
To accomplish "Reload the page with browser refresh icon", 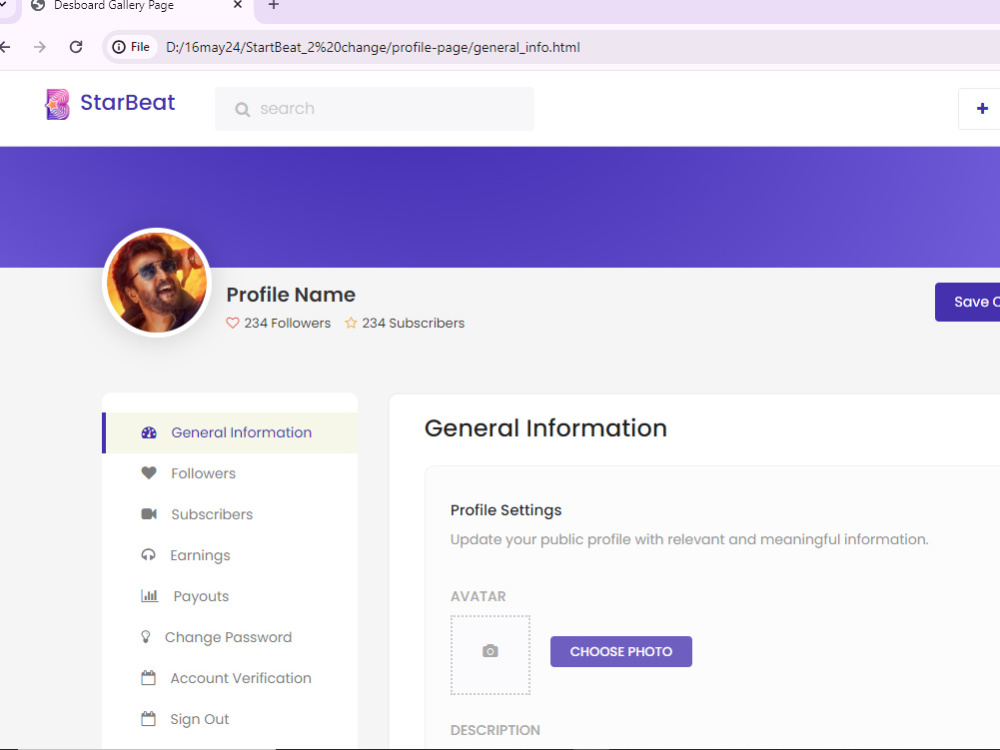I will pos(76,47).
